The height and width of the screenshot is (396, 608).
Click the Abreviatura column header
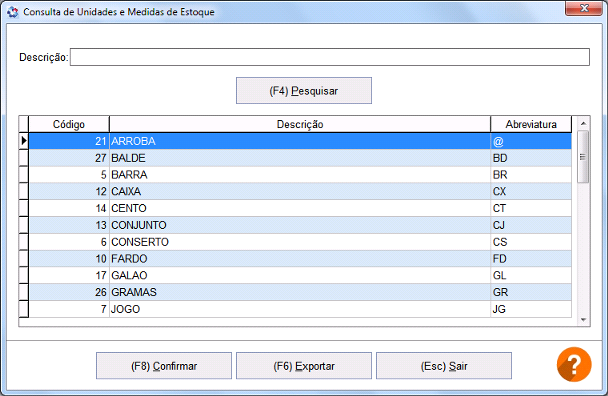(531, 124)
